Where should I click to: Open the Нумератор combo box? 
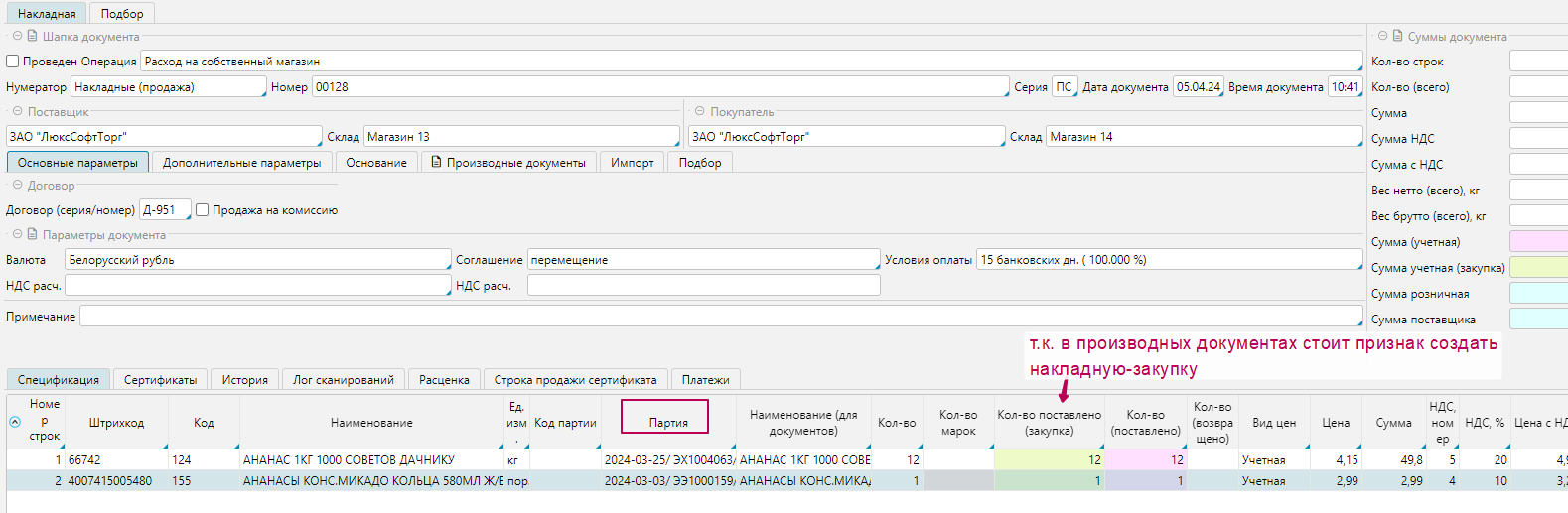(168, 87)
